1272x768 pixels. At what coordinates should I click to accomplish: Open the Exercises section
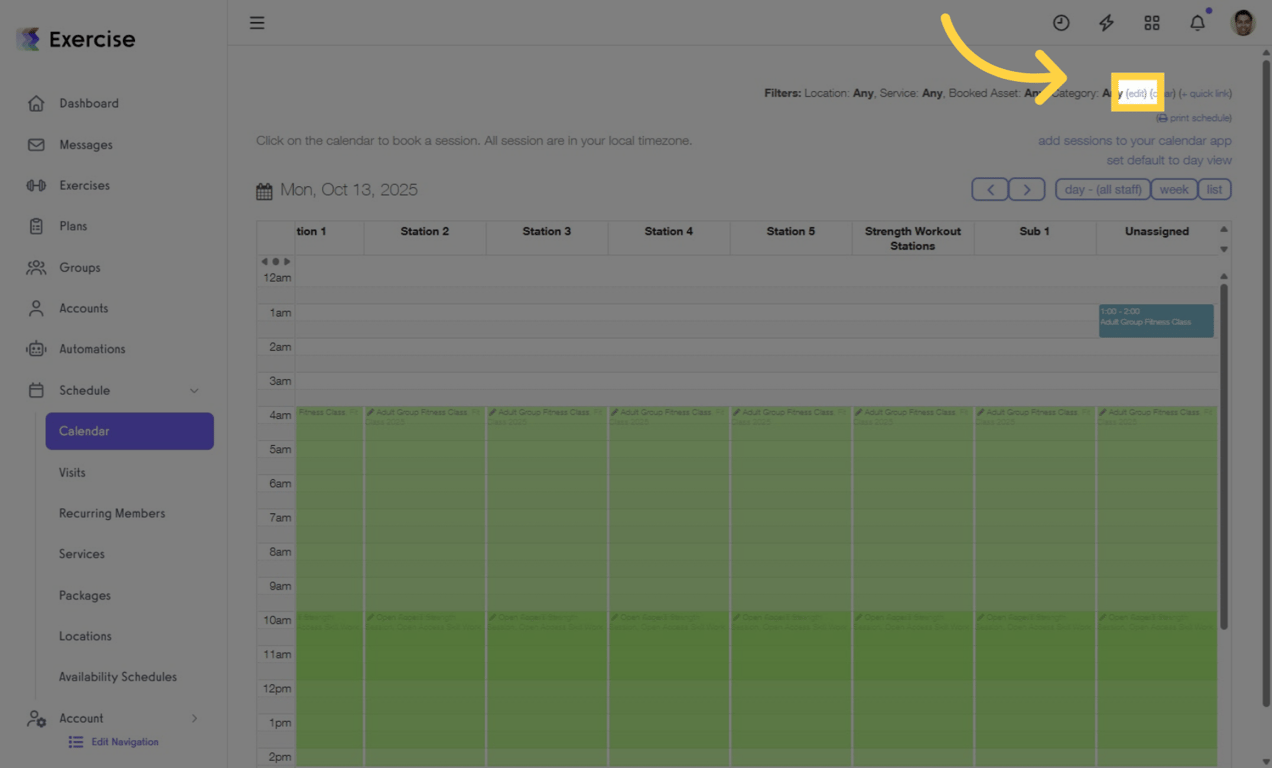86,185
